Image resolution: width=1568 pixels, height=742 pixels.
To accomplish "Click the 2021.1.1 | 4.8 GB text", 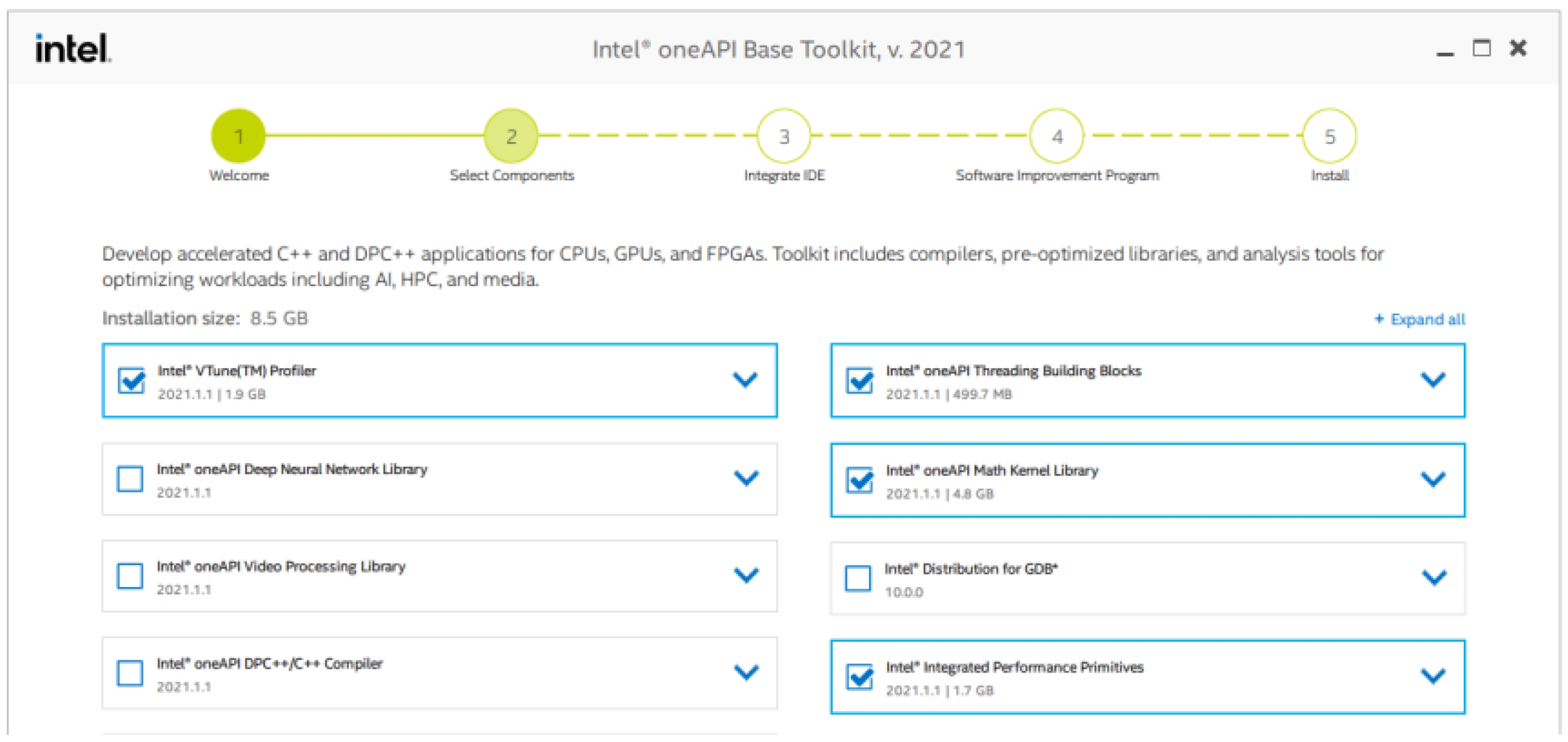I will (x=940, y=494).
